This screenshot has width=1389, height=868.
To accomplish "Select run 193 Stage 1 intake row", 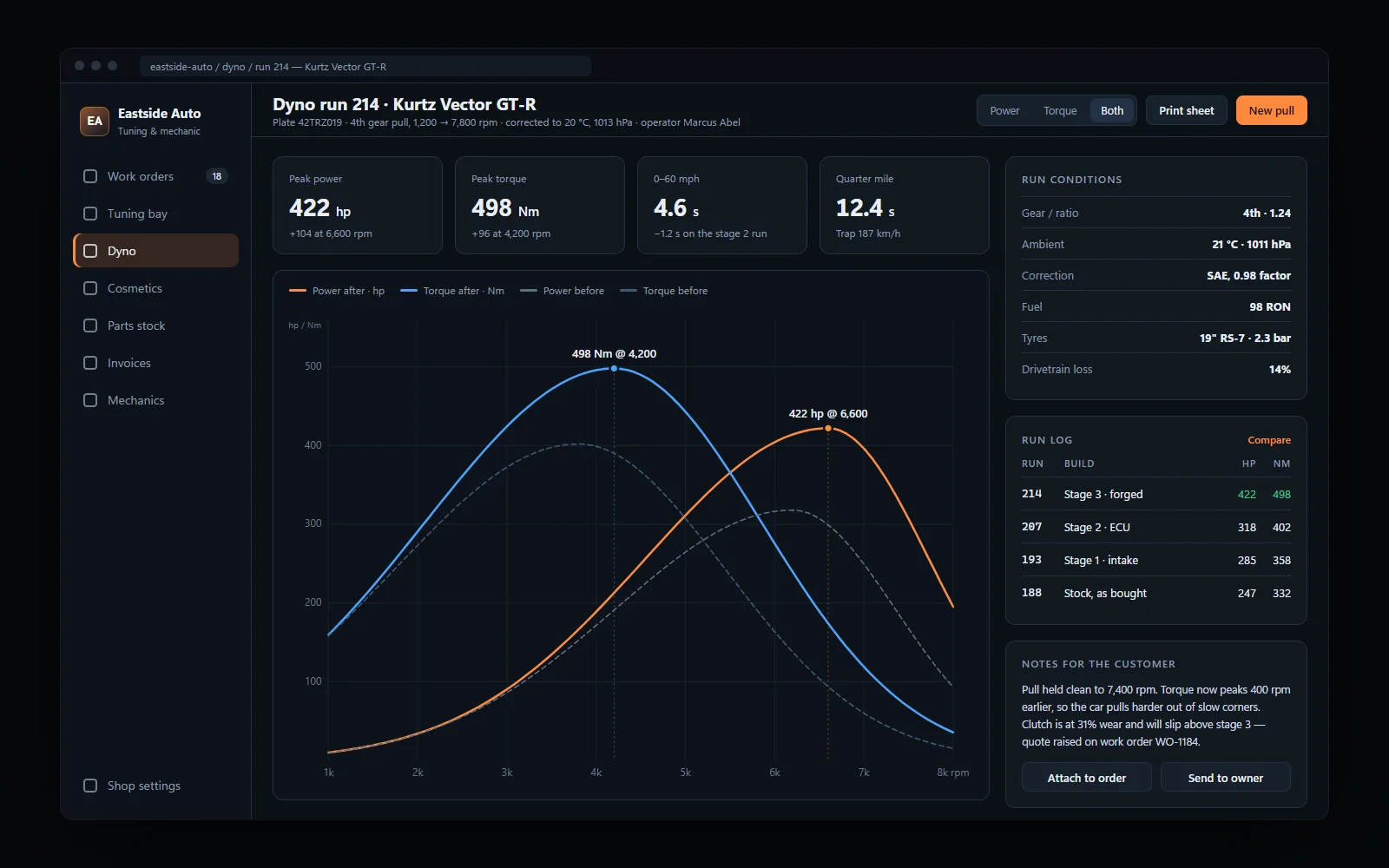I will click(1155, 560).
